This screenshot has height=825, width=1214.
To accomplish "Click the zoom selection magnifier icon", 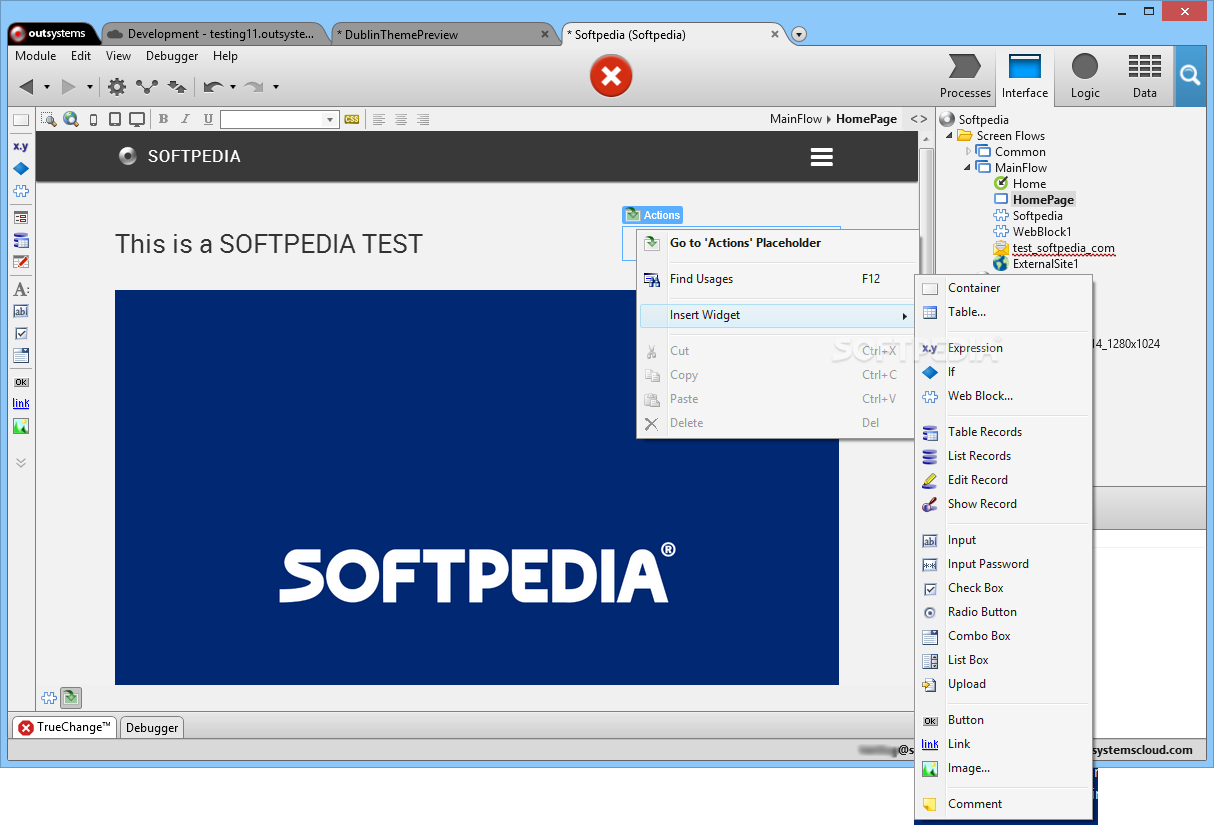I will [48, 119].
